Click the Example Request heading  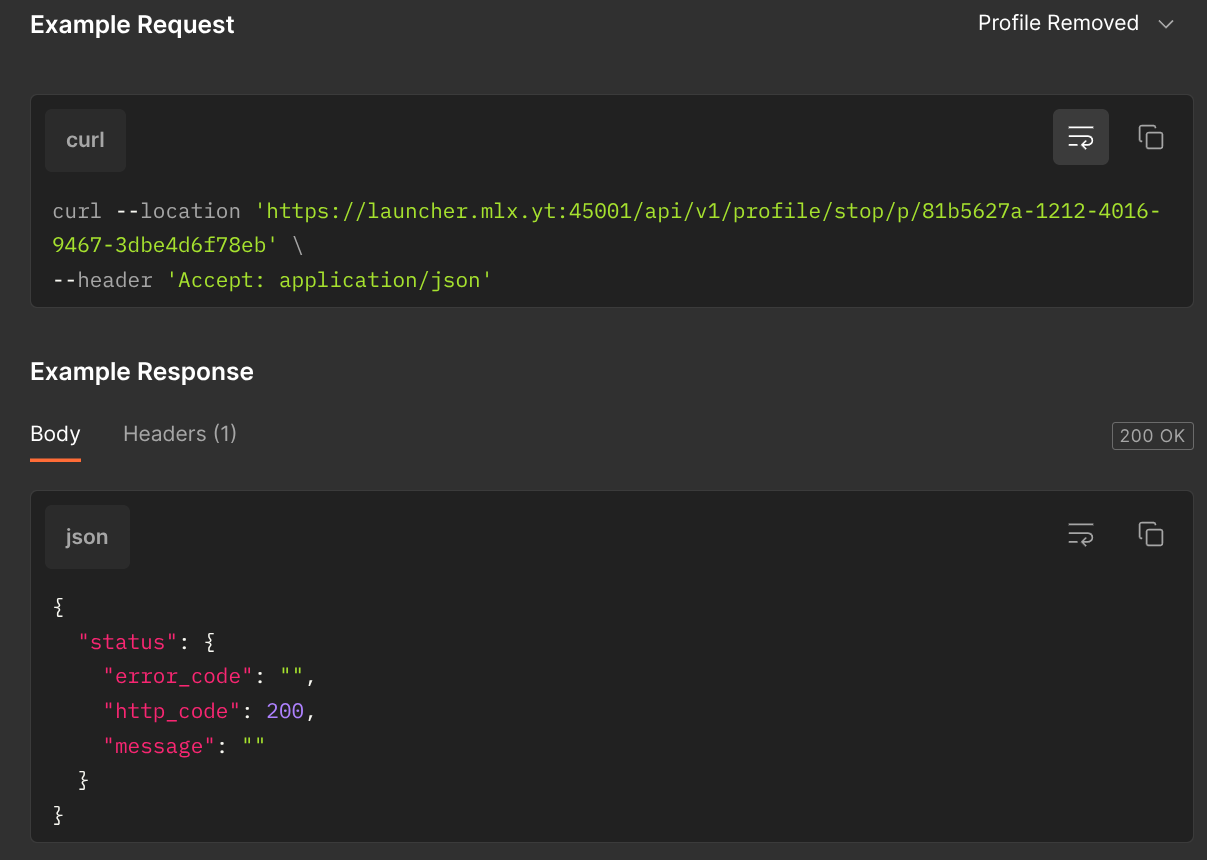[x=132, y=25]
